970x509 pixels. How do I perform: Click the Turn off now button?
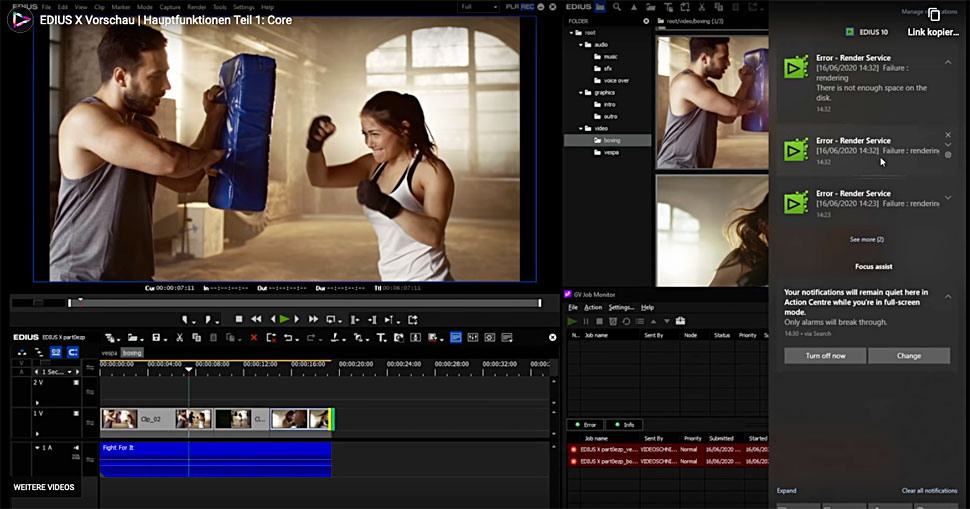[x=825, y=356]
